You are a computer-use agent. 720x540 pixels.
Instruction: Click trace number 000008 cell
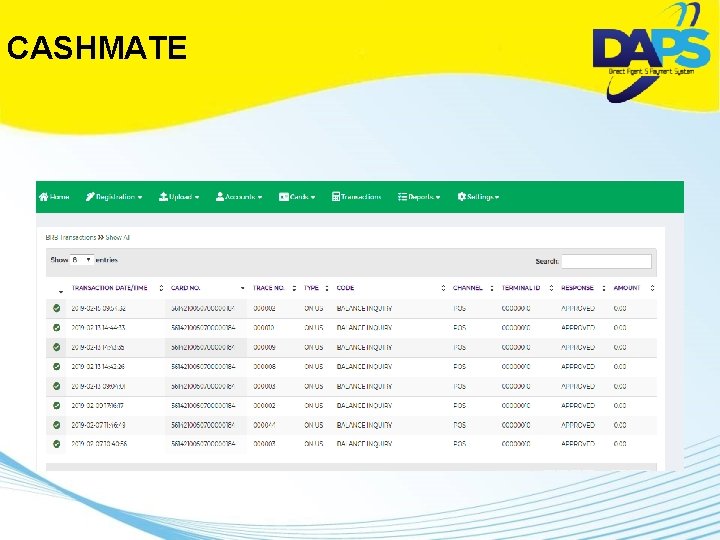point(264,367)
